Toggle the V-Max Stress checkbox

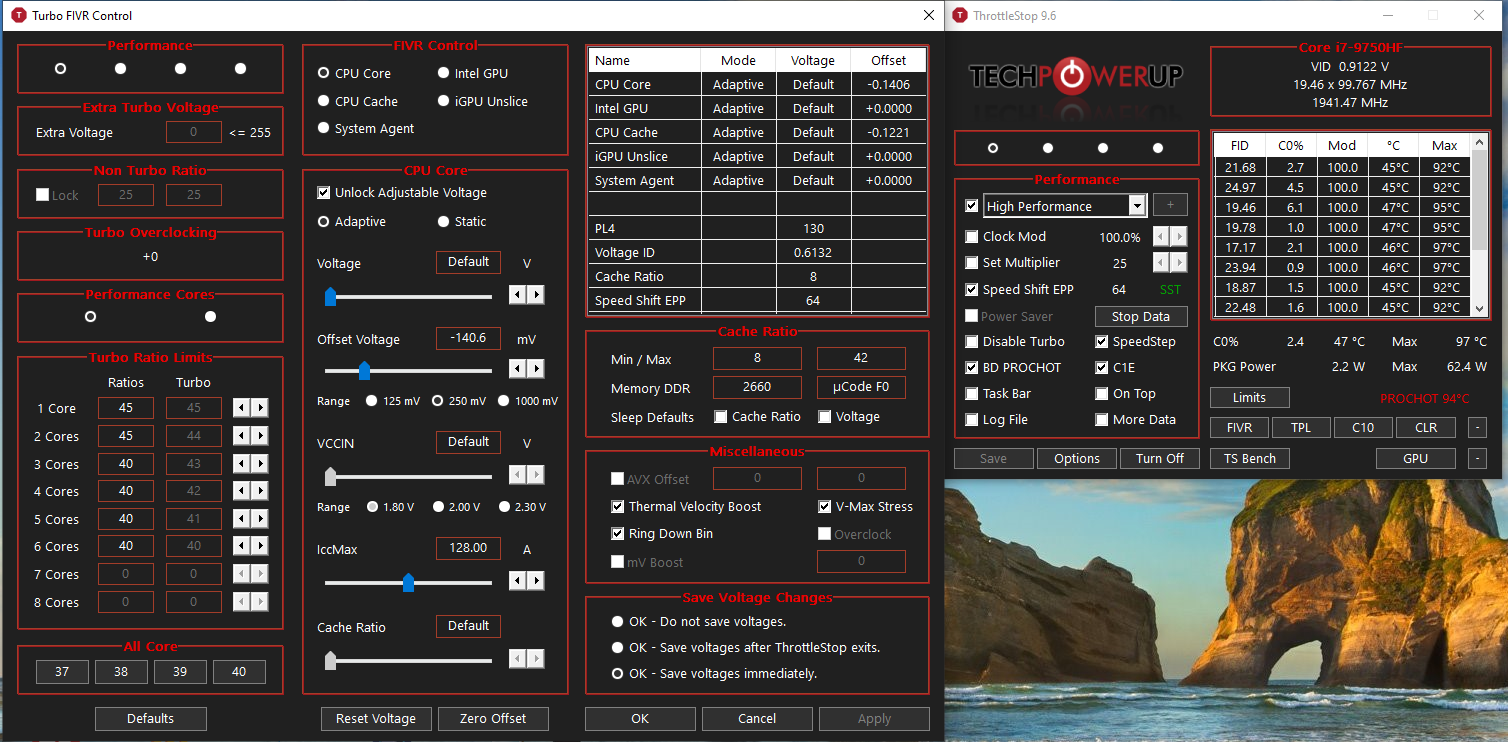(x=825, y=507)
